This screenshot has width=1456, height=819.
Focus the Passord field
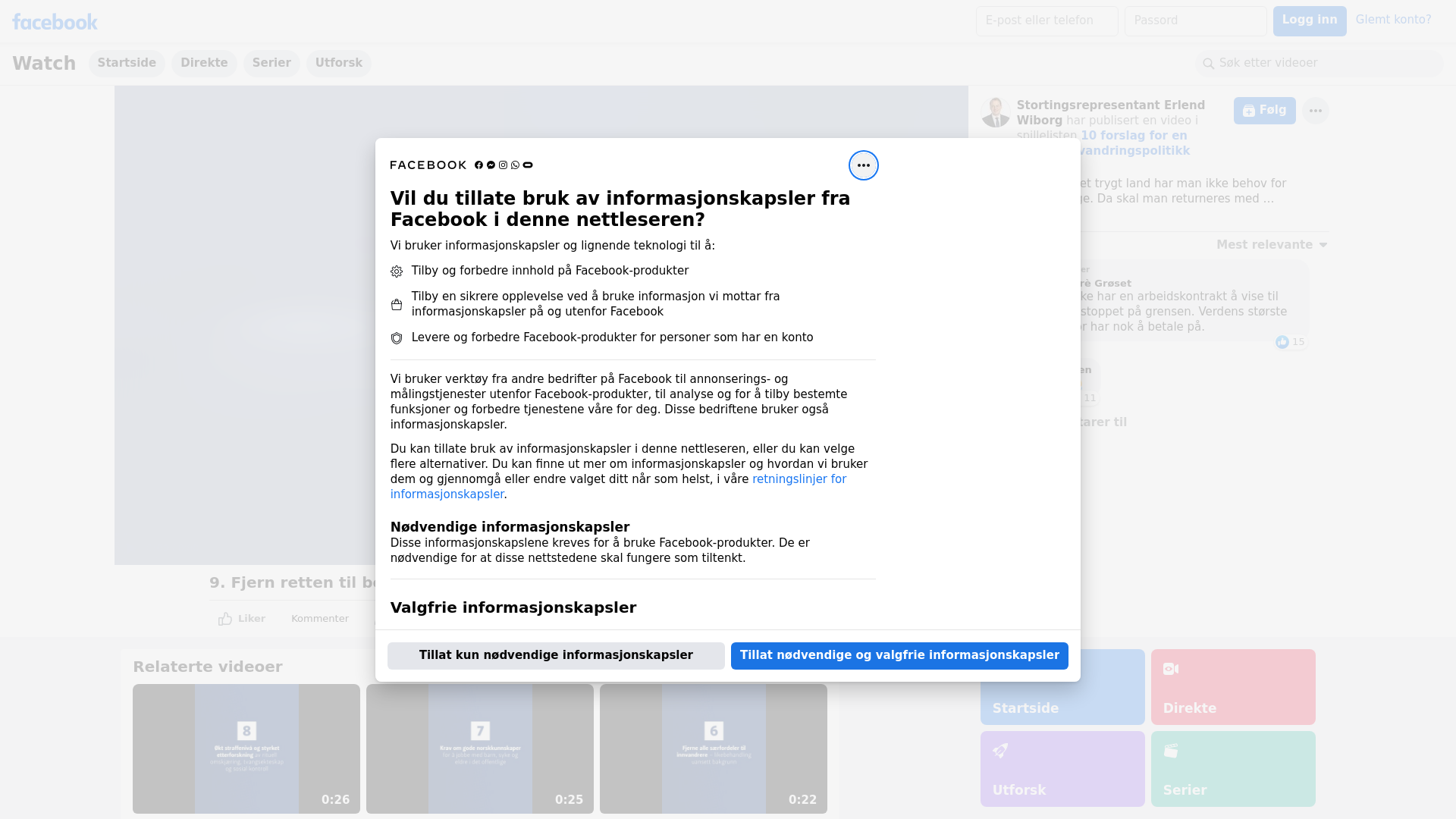(1195, 21)
